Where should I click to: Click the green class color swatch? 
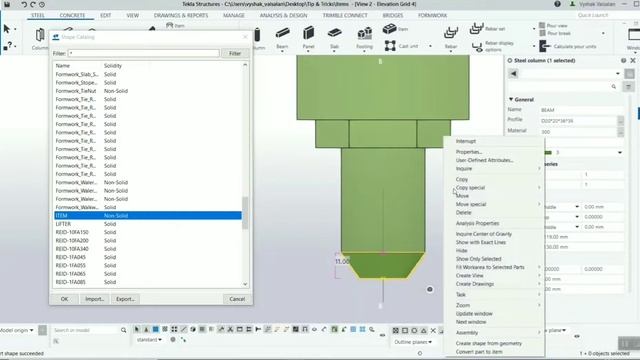[x=548, y=153]
